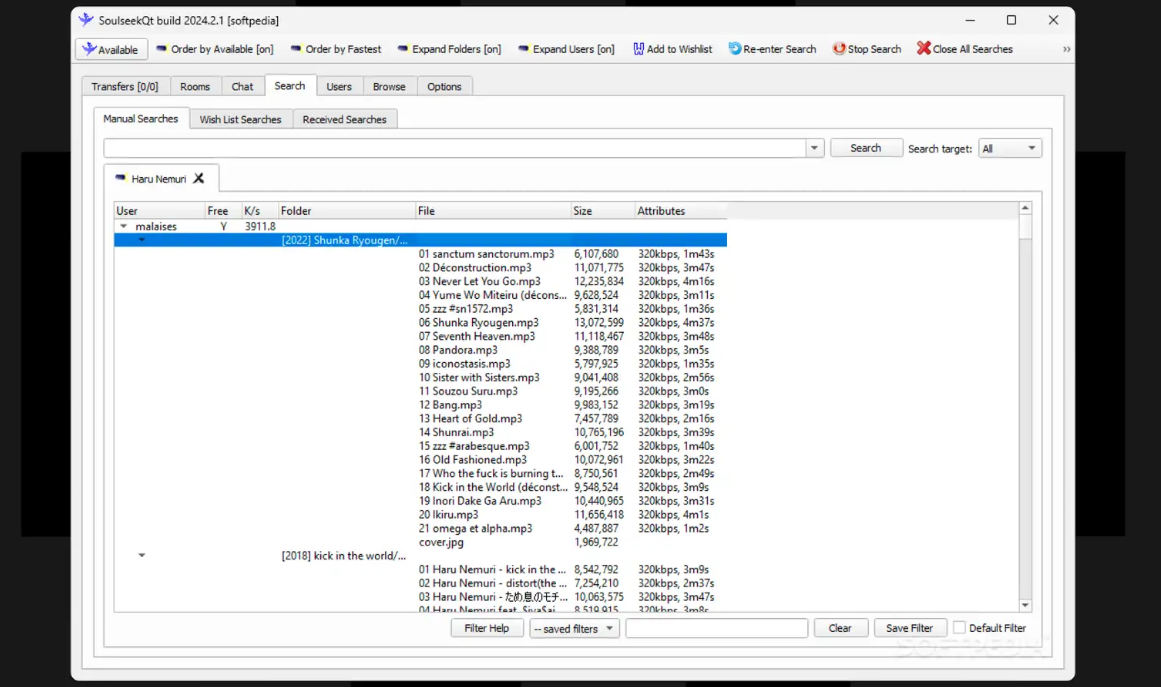1161x687 pixels.
Task: Sort by Attributes column header
Action: click(680, 211)
